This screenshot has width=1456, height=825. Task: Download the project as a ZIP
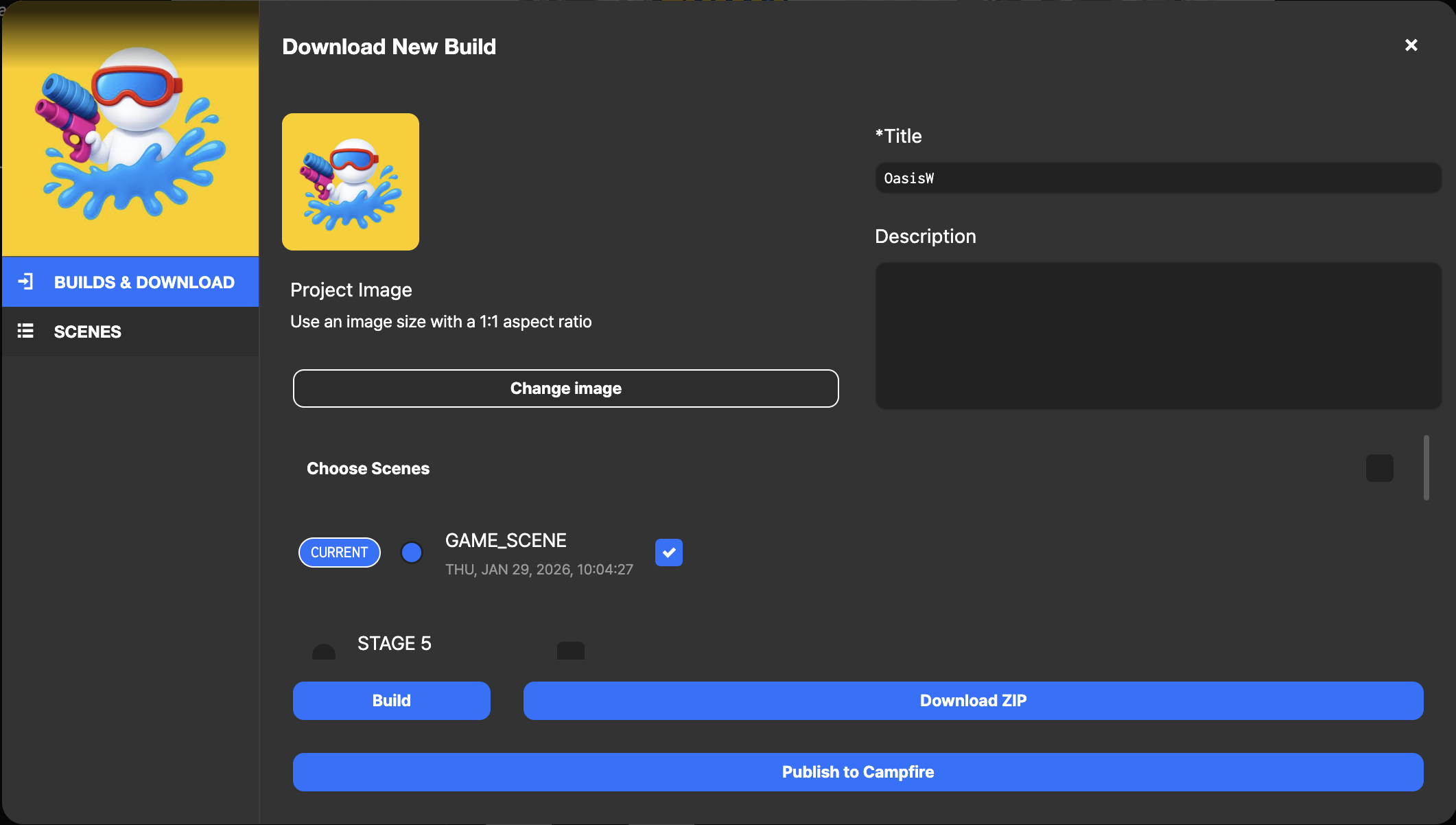(973, 700)
